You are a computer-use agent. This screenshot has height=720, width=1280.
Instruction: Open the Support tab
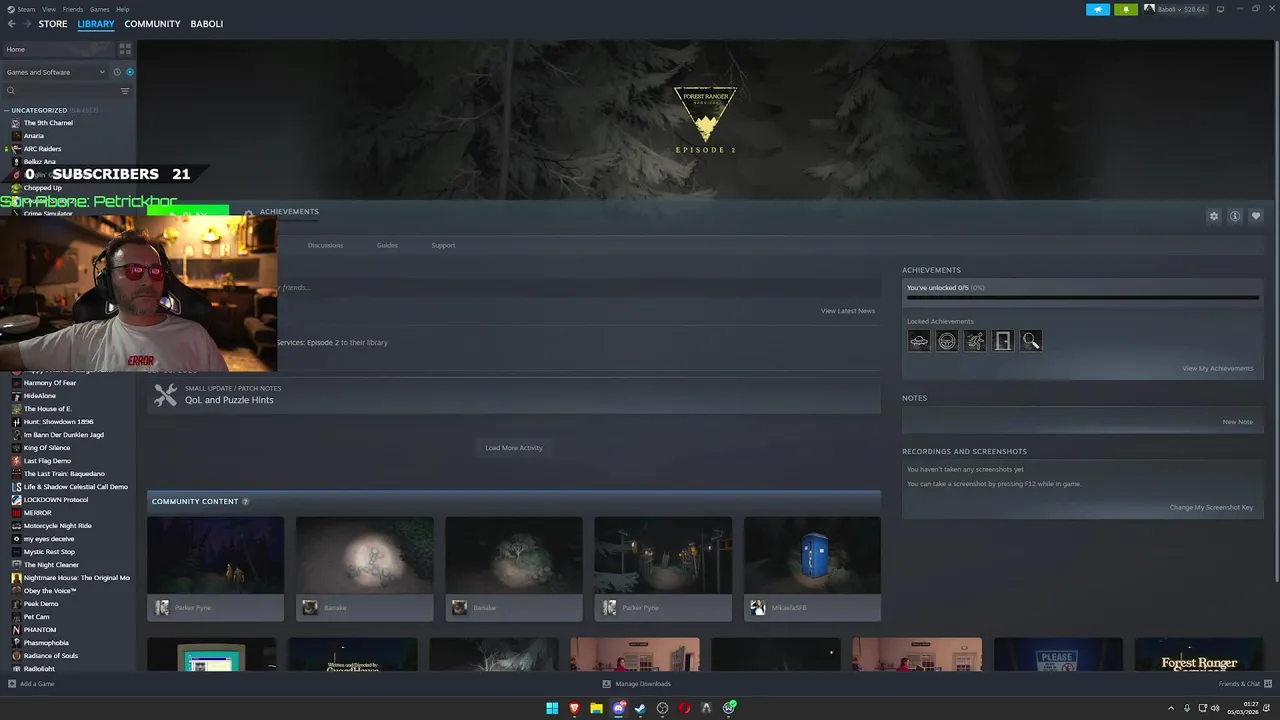click(x=443, y=245)
